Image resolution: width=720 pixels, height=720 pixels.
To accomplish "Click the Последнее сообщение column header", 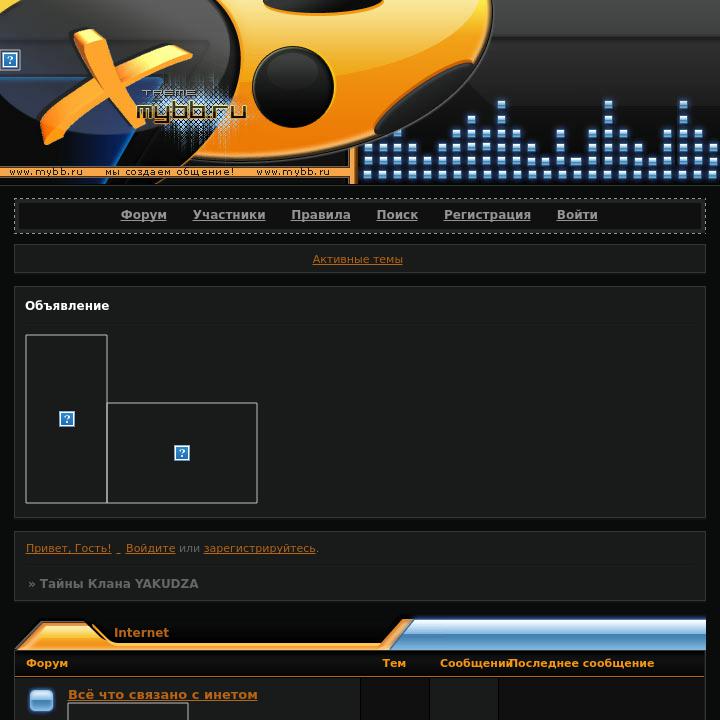I will [x=582, y=663].
